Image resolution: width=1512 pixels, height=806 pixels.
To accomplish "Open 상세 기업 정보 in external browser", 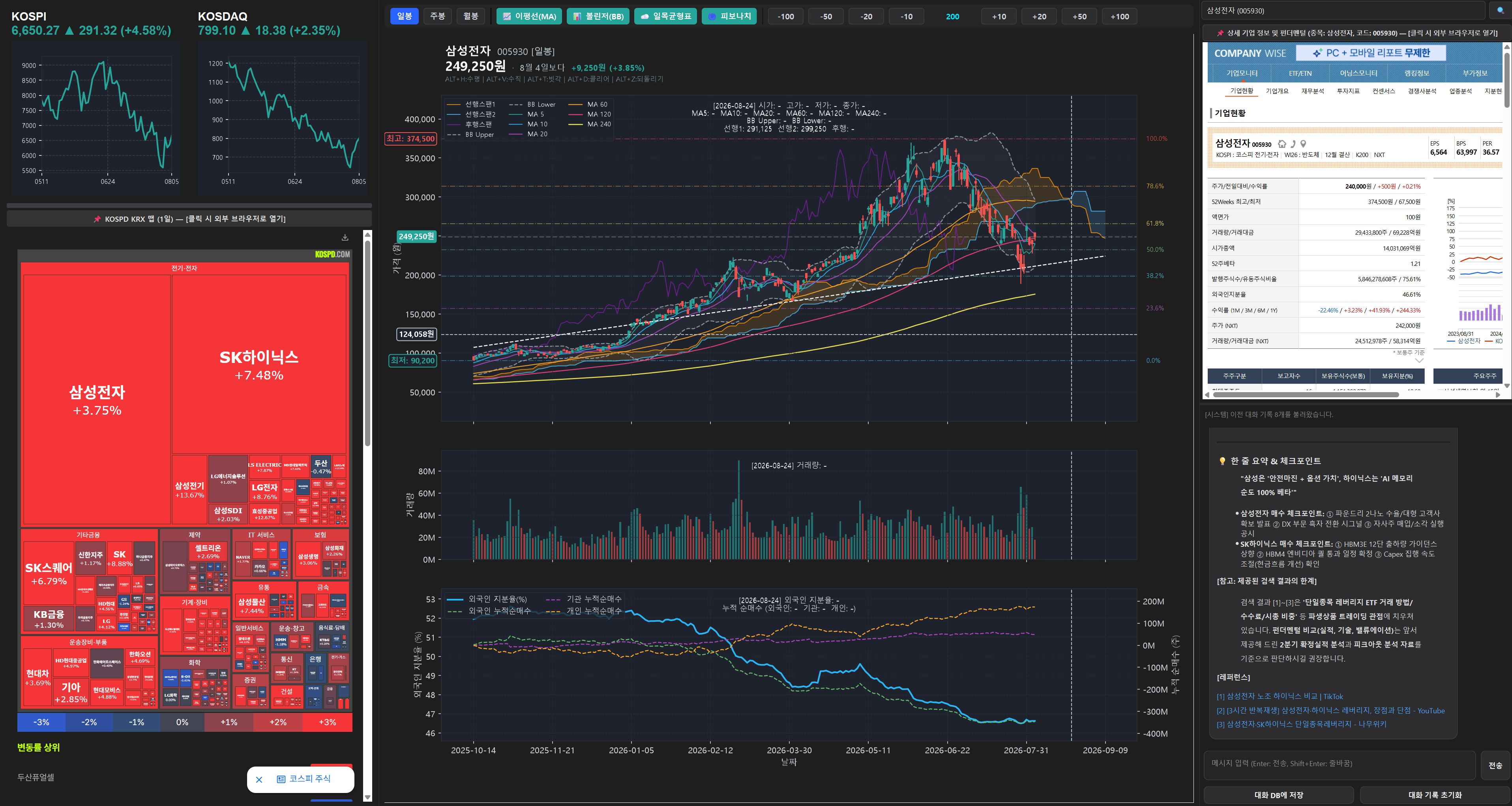I will point(1356,33).
